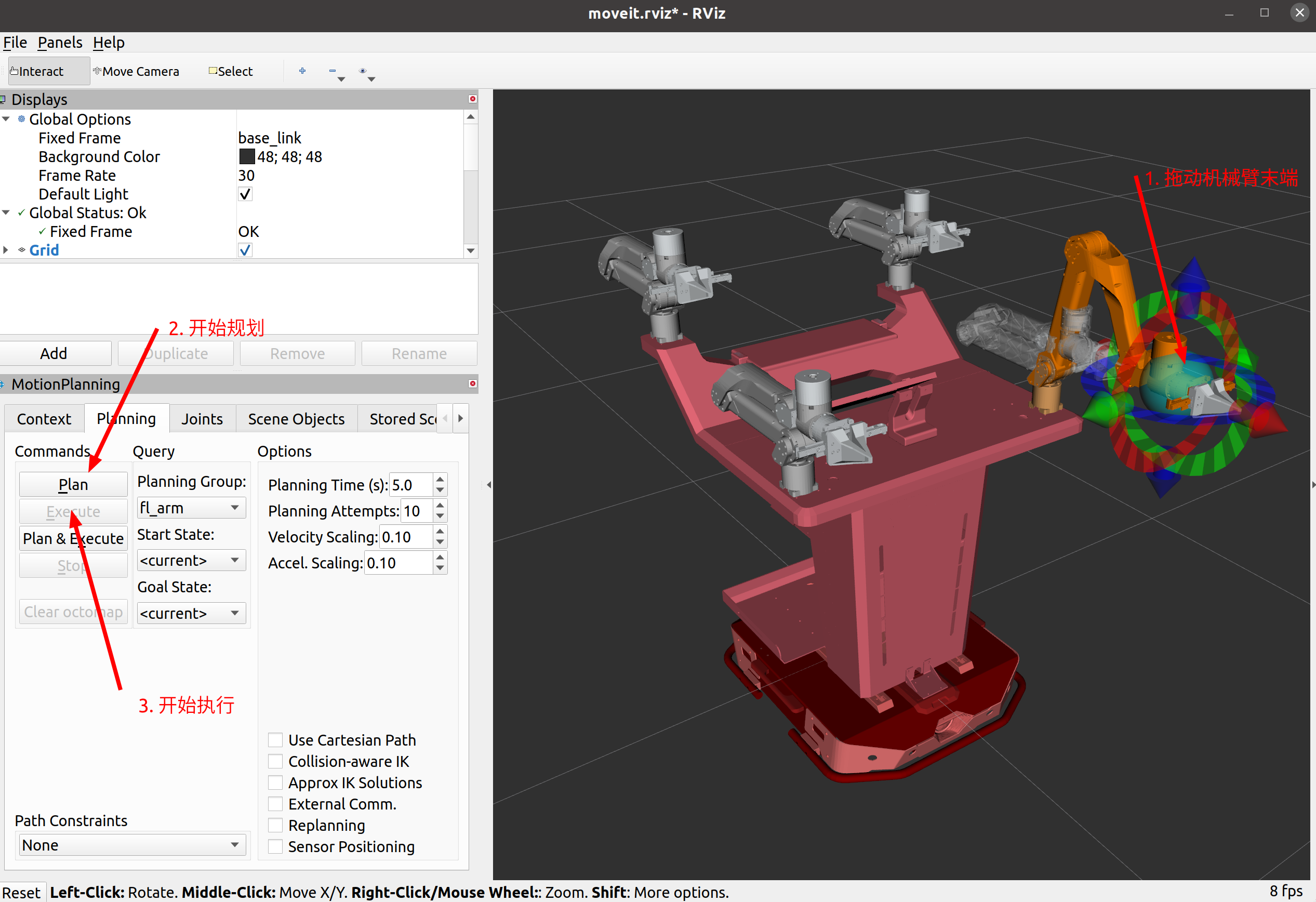This screenshot has width=1316, height=902.
Task: Toggle the Default Light checkbox
Action: pyautogui.click(x=245, y=194)
